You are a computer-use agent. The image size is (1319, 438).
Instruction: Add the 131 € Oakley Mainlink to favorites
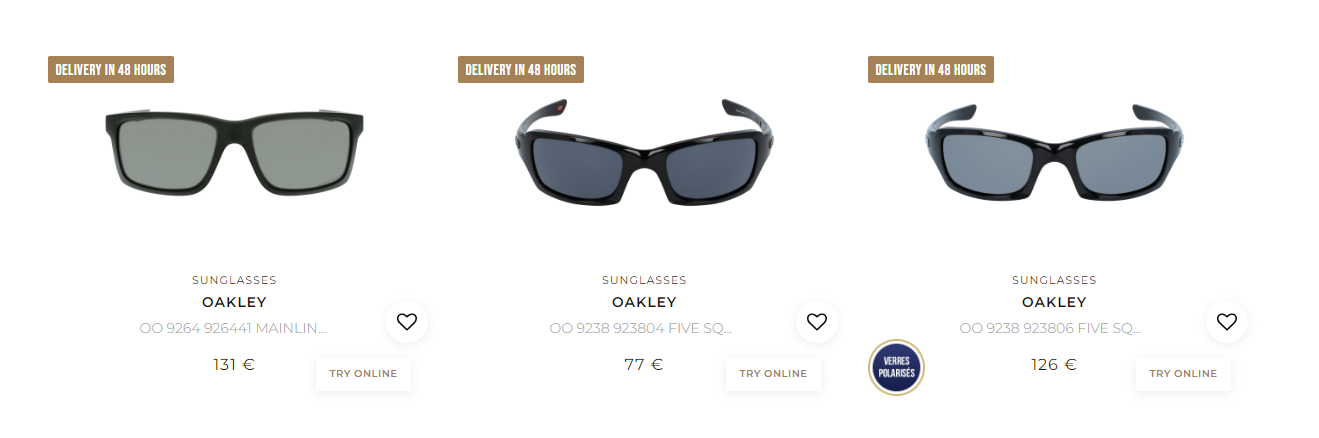406,322
